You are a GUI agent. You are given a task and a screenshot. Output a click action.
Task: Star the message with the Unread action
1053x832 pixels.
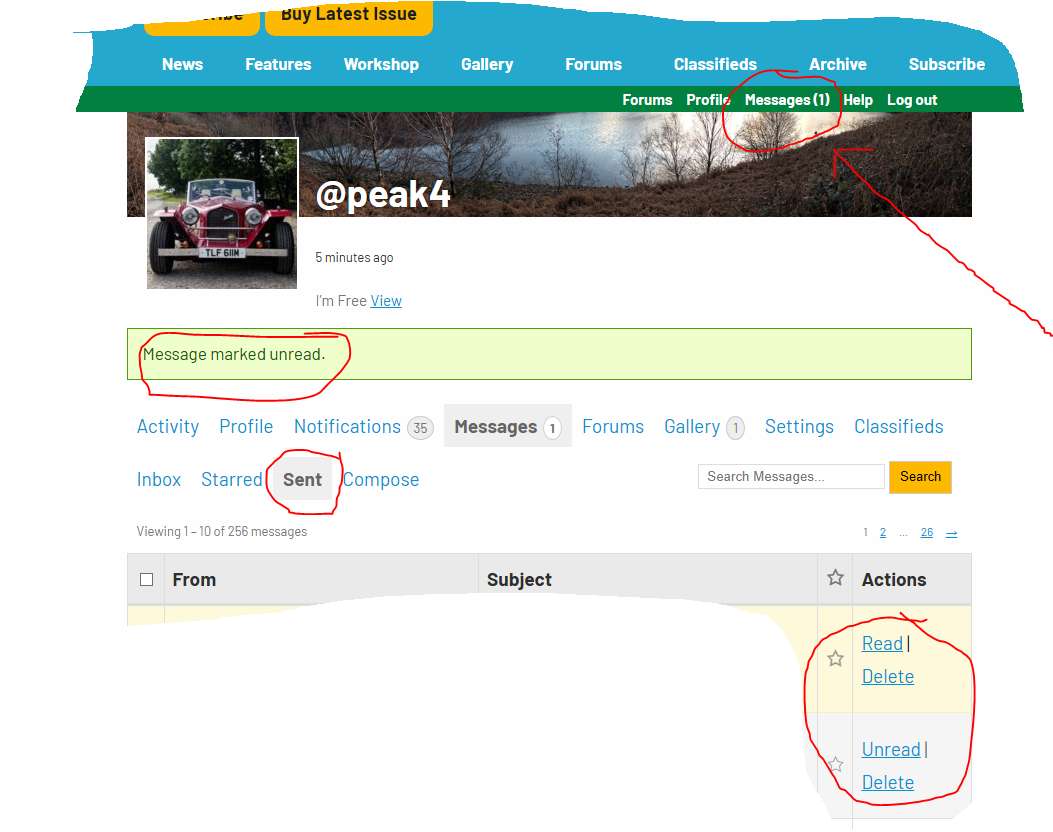pyautogui.click(x=835, y=764)
